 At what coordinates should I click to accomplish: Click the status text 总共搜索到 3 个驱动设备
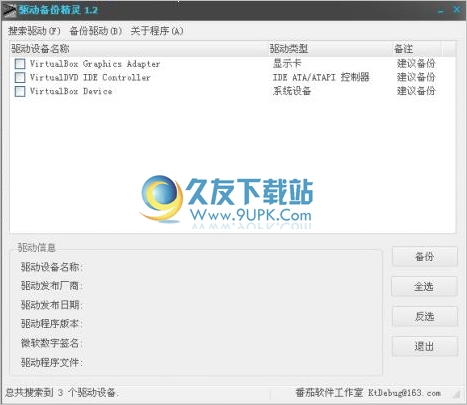click(62, 393)
